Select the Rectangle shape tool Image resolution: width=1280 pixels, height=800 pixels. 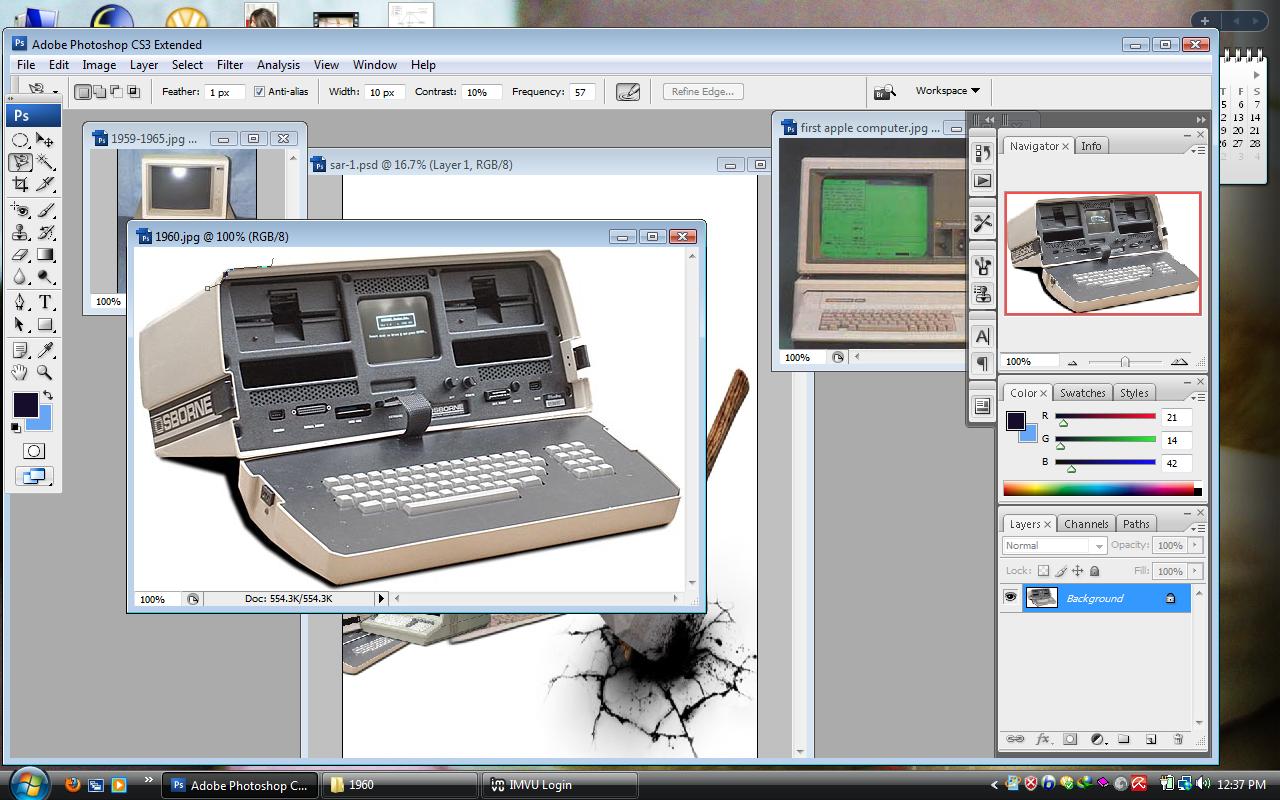coord(45,324)
